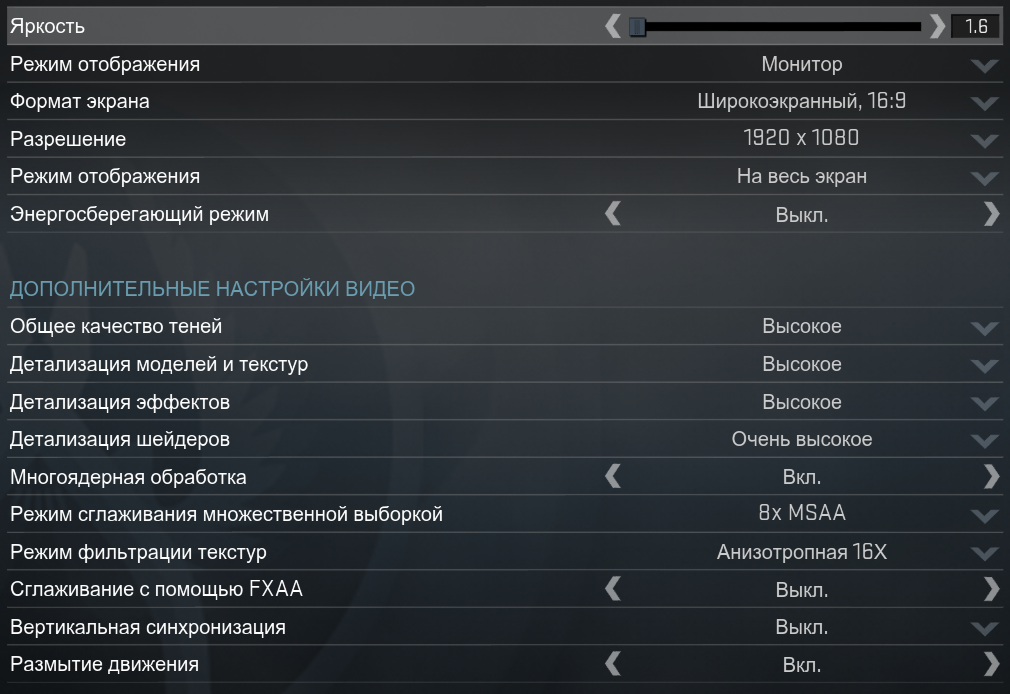Click right arrow for Многоядерная обработка
Viewport: 1010px width, 694px height.
click(x=991, y=477)
